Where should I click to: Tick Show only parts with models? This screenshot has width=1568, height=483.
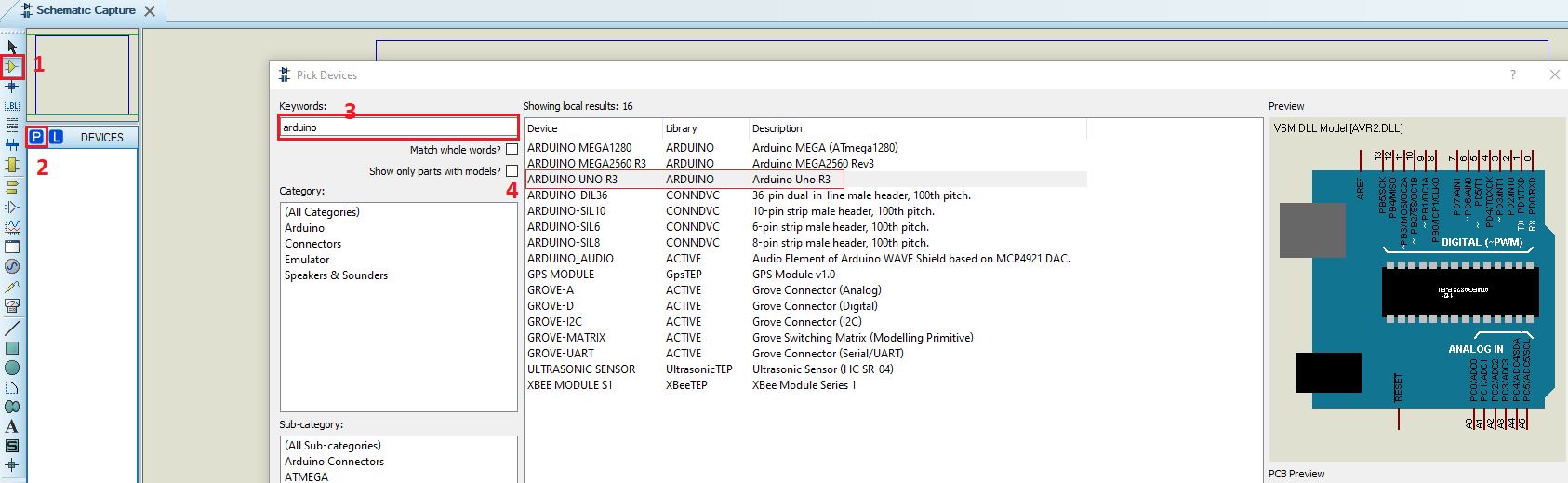click(512, 171)
